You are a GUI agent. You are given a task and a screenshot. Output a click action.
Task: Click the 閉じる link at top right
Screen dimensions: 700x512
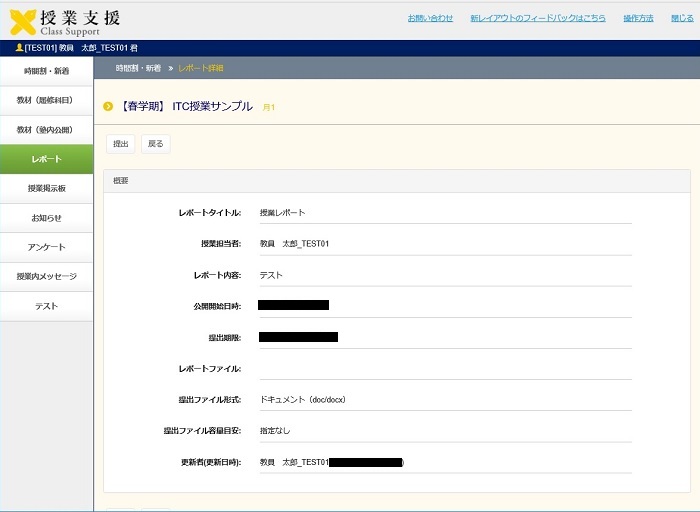[x=681, y=18]
